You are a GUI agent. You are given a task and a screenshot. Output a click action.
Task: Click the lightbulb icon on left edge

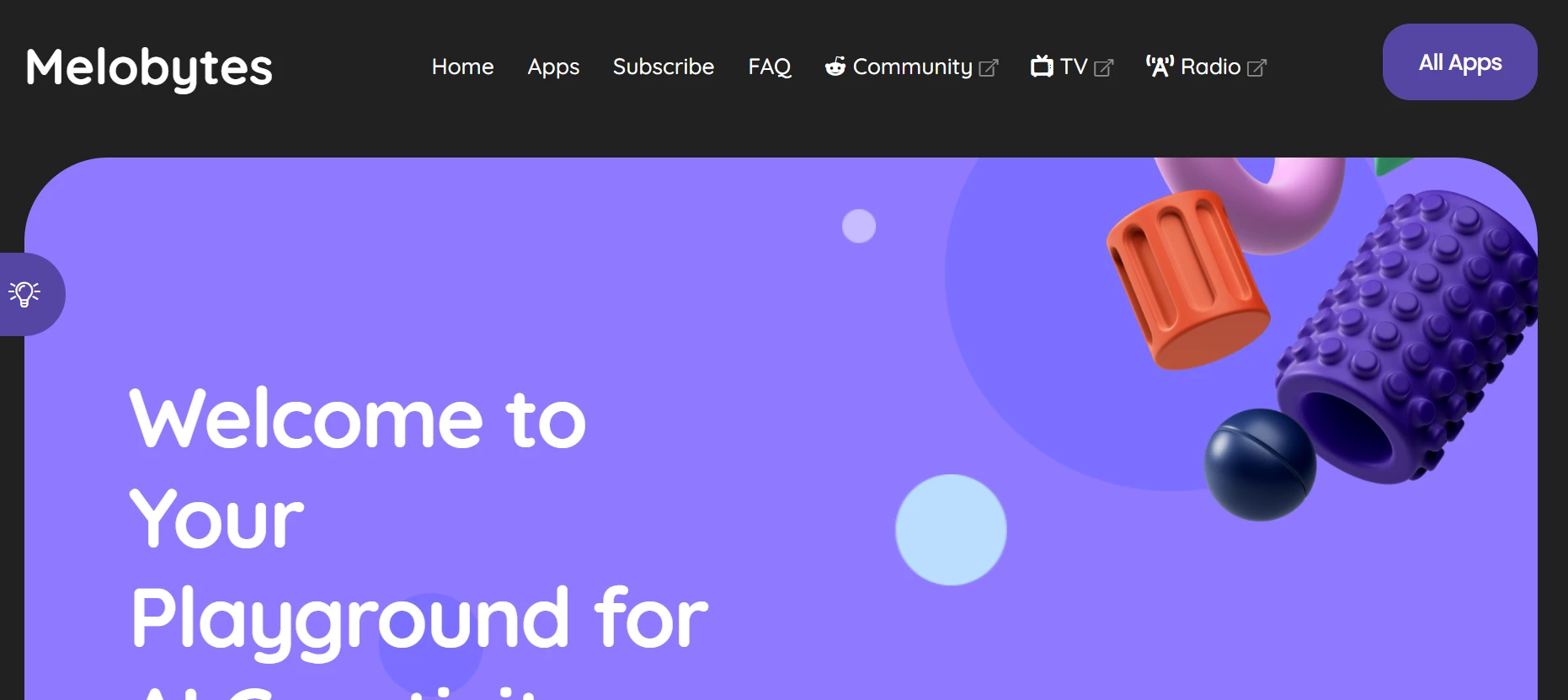(x=24, y=294)
